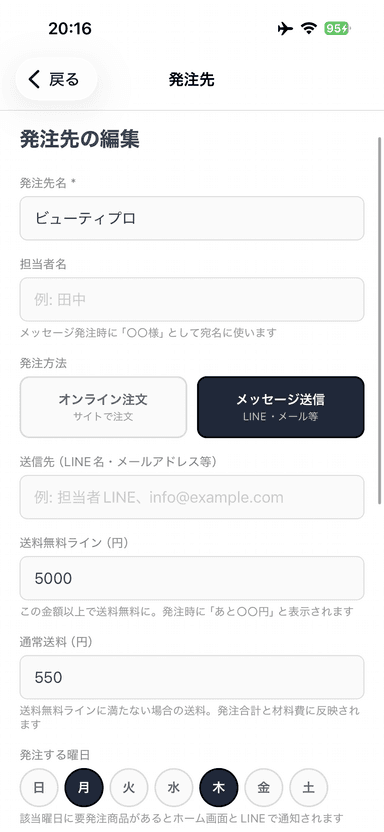Enable Tuesday 火 order day
The height and width of the screenshot is (832, 384).
pos(129,787)
